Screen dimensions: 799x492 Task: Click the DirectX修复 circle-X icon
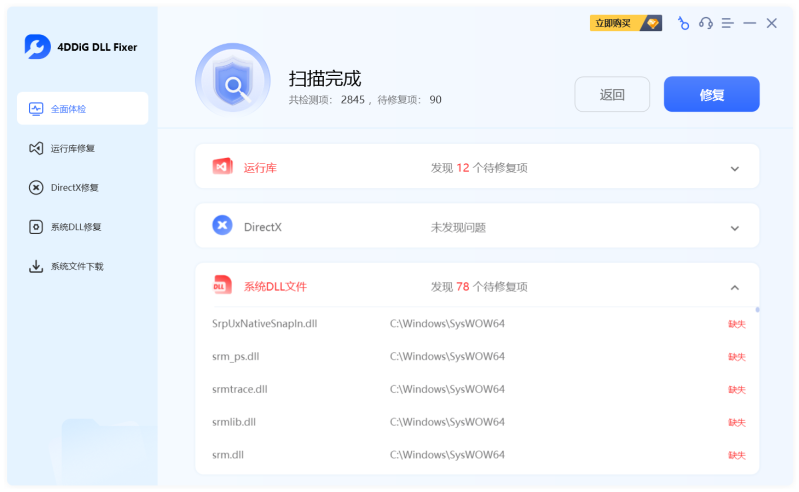point(36,187)
